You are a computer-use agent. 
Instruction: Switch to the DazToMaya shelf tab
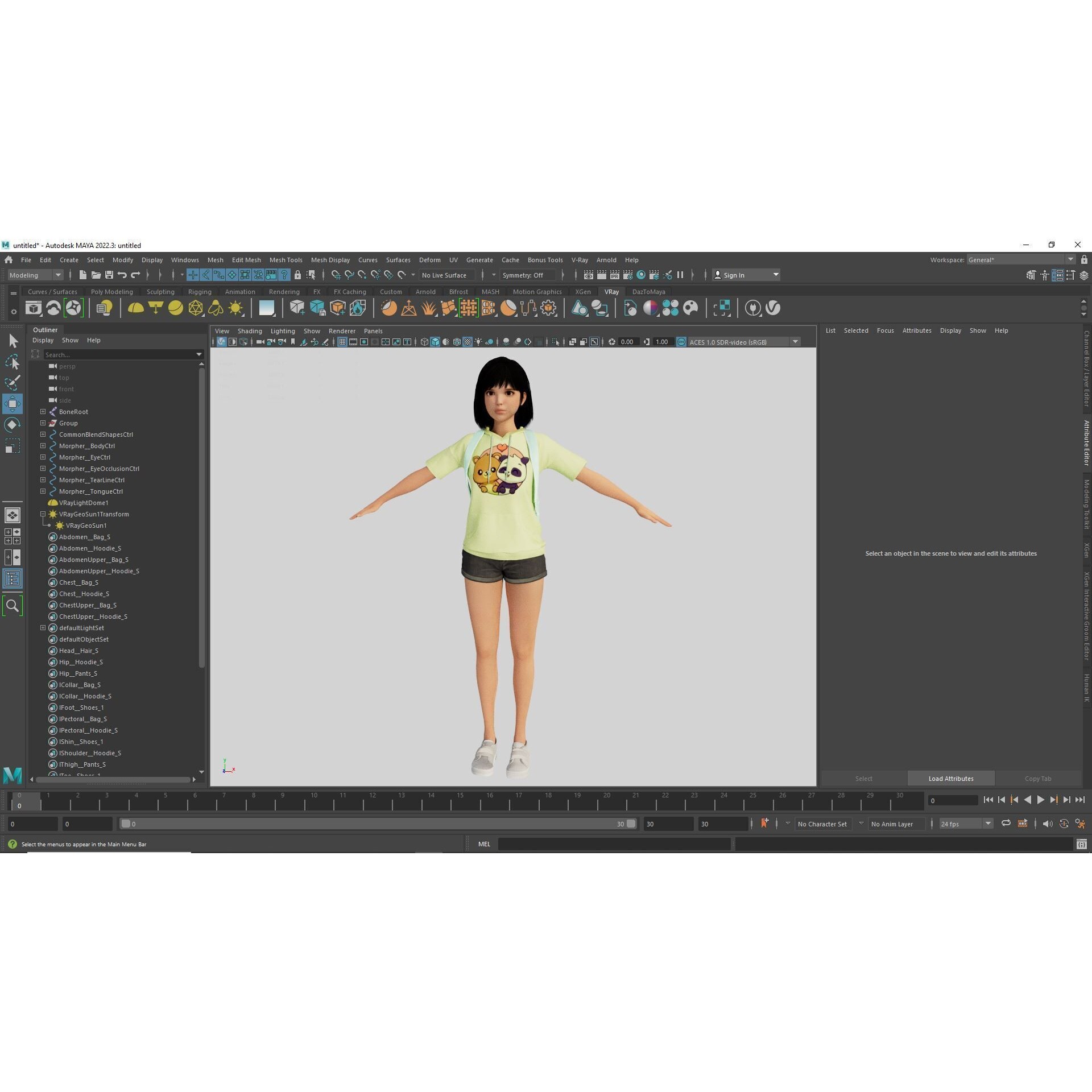(x=648, y=292)
